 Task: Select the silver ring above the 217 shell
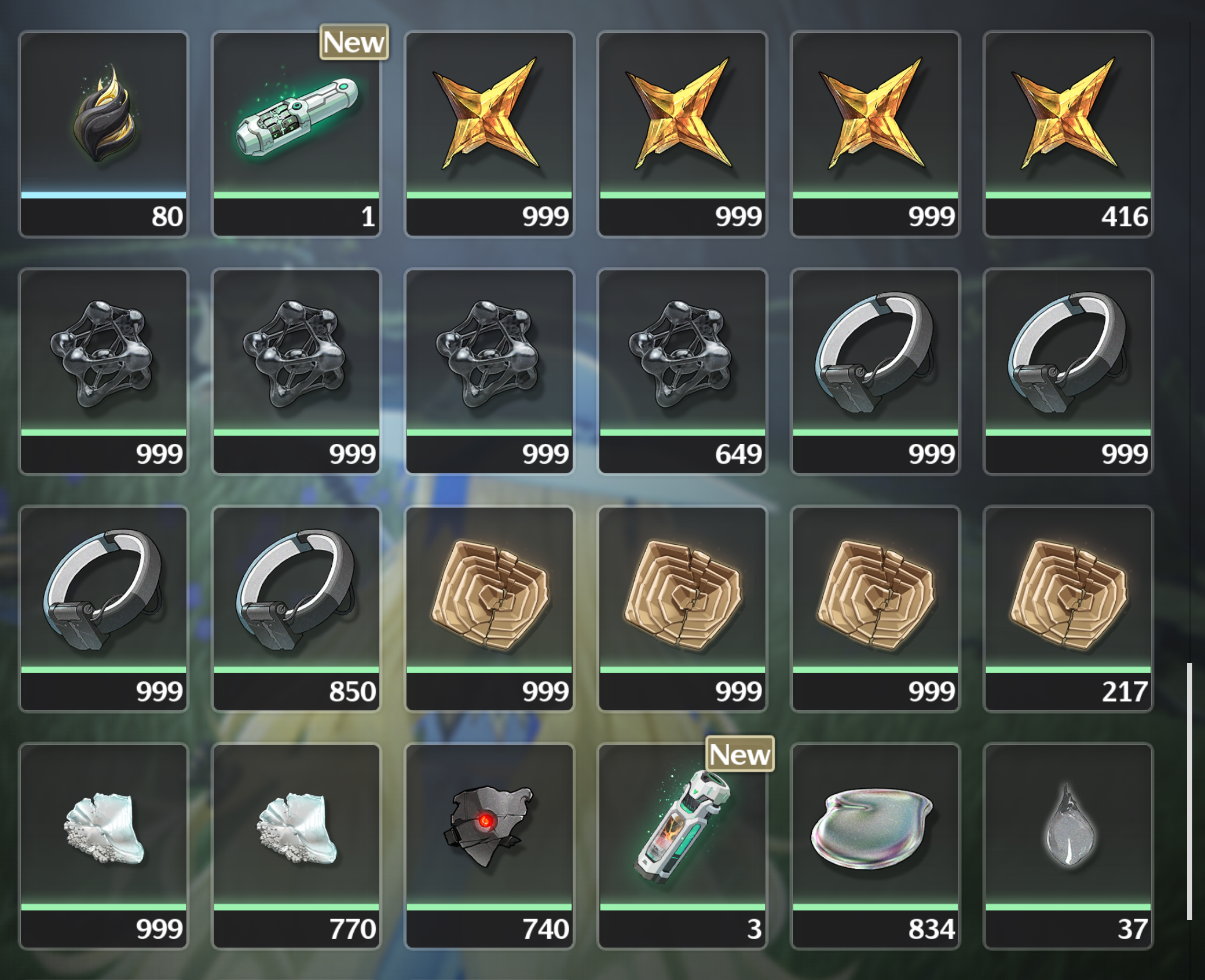tap(1068, 372)
